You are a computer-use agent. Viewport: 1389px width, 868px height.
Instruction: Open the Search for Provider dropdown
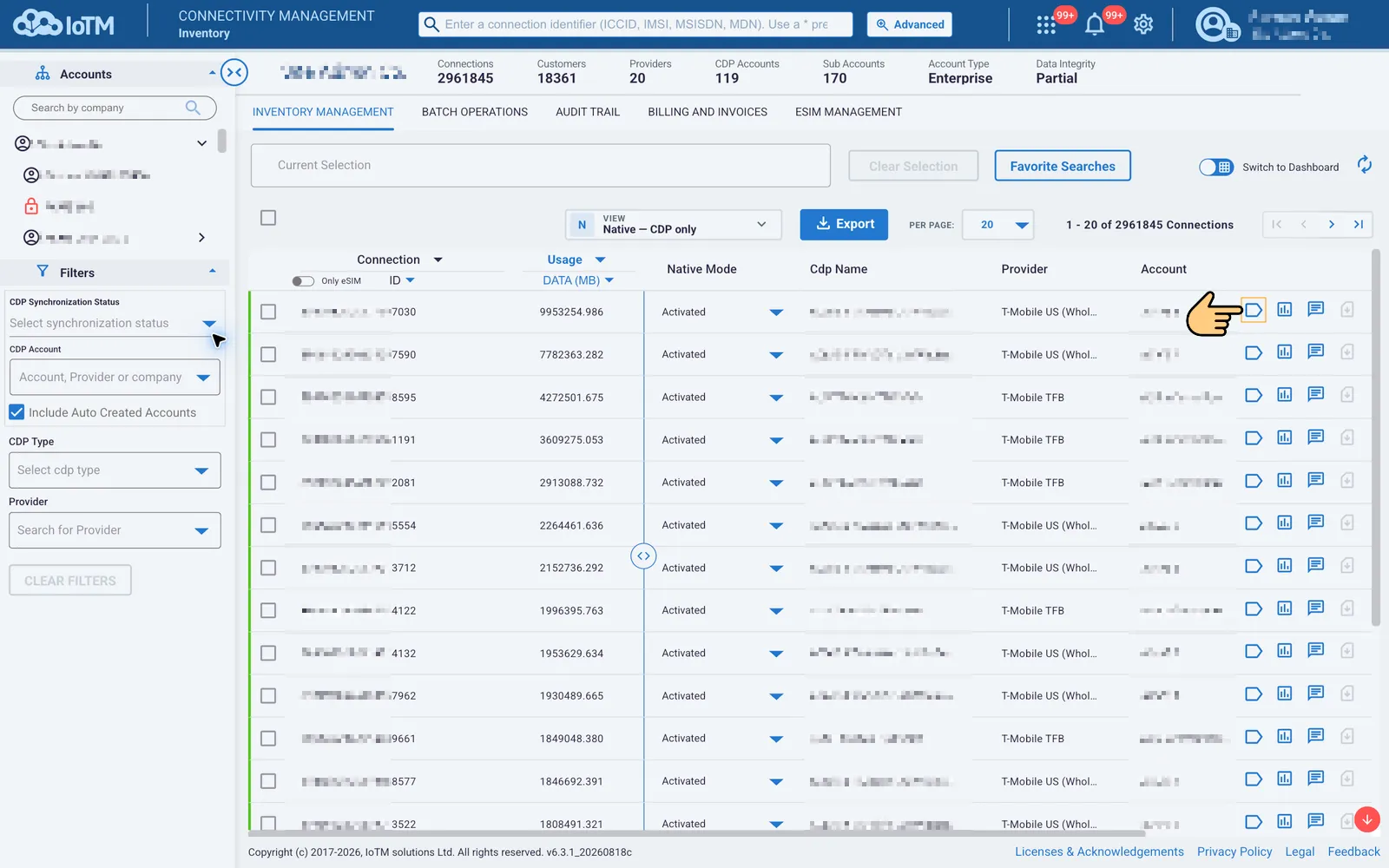click(115, 530)
